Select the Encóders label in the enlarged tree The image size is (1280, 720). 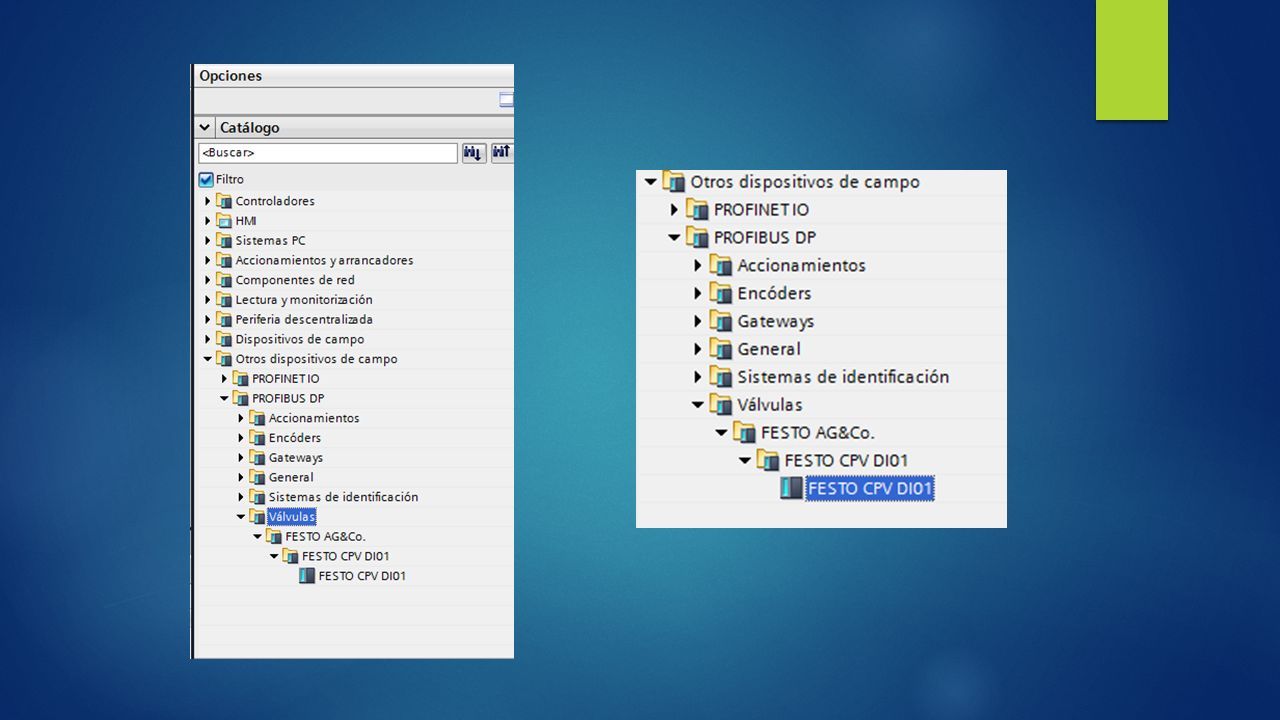(x=774, y=294)
